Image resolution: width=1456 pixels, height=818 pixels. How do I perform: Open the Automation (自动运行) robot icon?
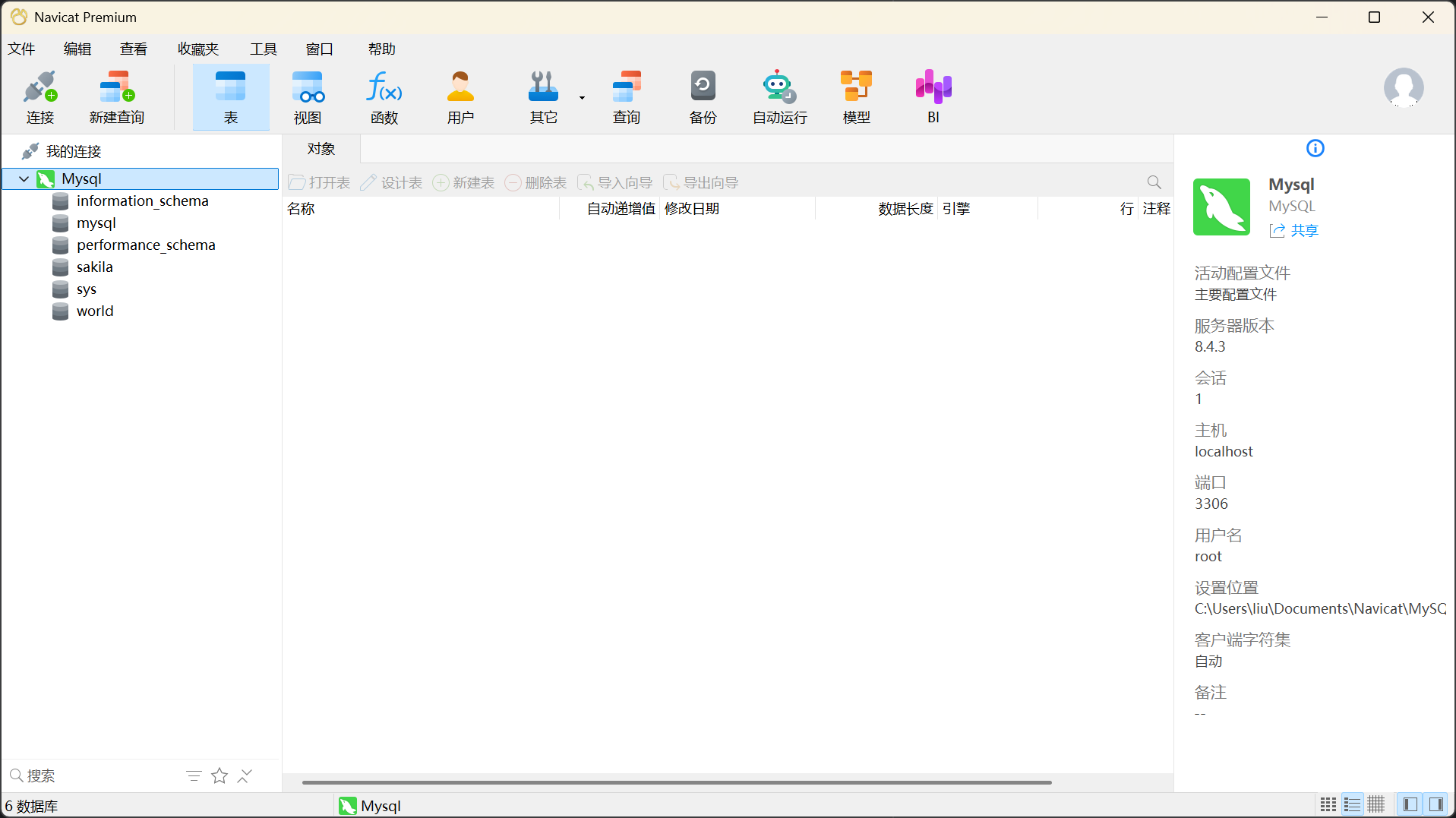coord(779,96)
